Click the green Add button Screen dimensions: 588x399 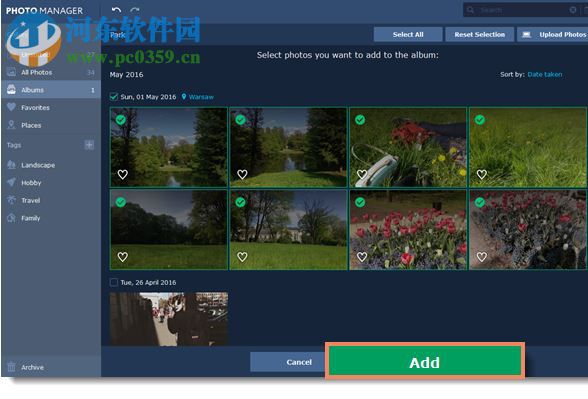(x=424, y=362)
